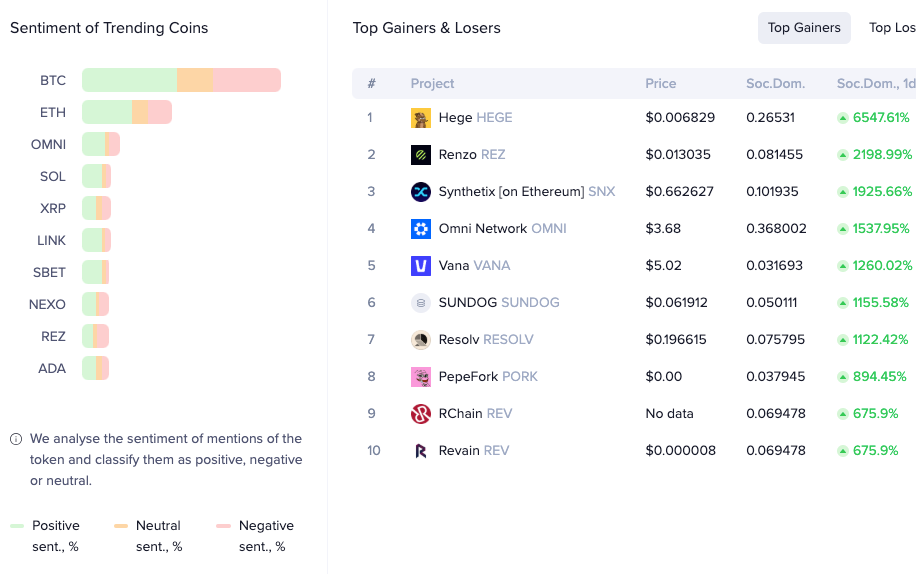
Task: Click the Renzo REZ logo icon
Action: (421, 155)
